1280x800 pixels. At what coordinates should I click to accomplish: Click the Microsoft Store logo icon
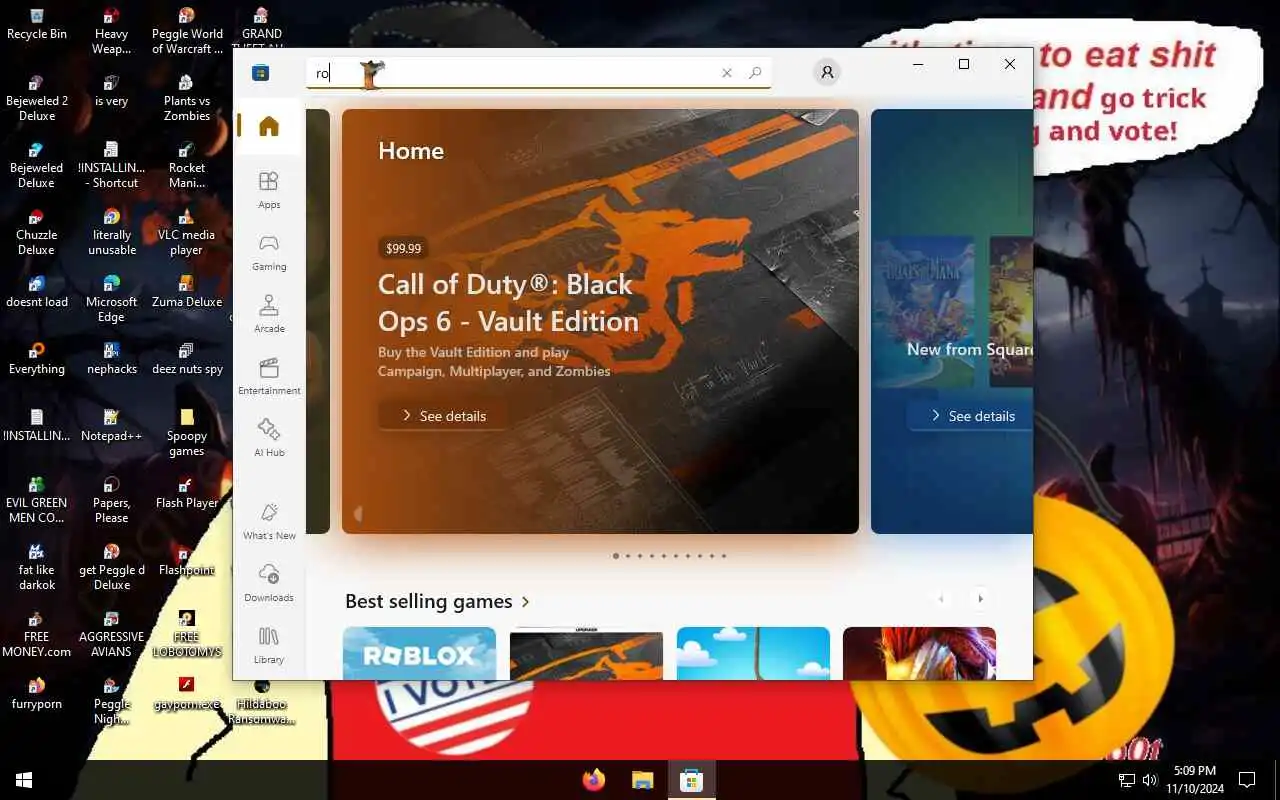260,72
